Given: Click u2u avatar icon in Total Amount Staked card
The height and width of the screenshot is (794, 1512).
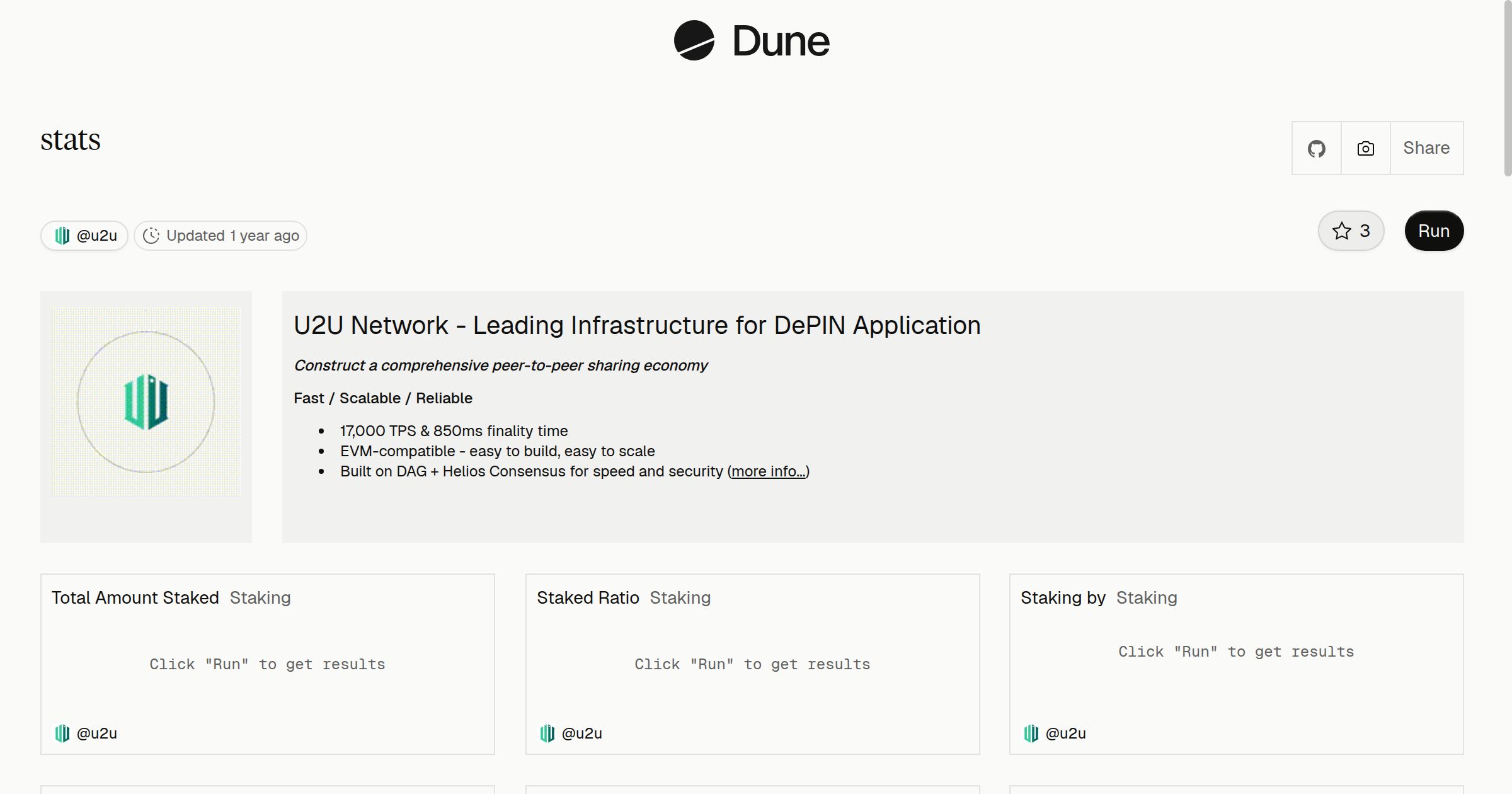Looking at the screenshot, I should click(x=62, y=734).
